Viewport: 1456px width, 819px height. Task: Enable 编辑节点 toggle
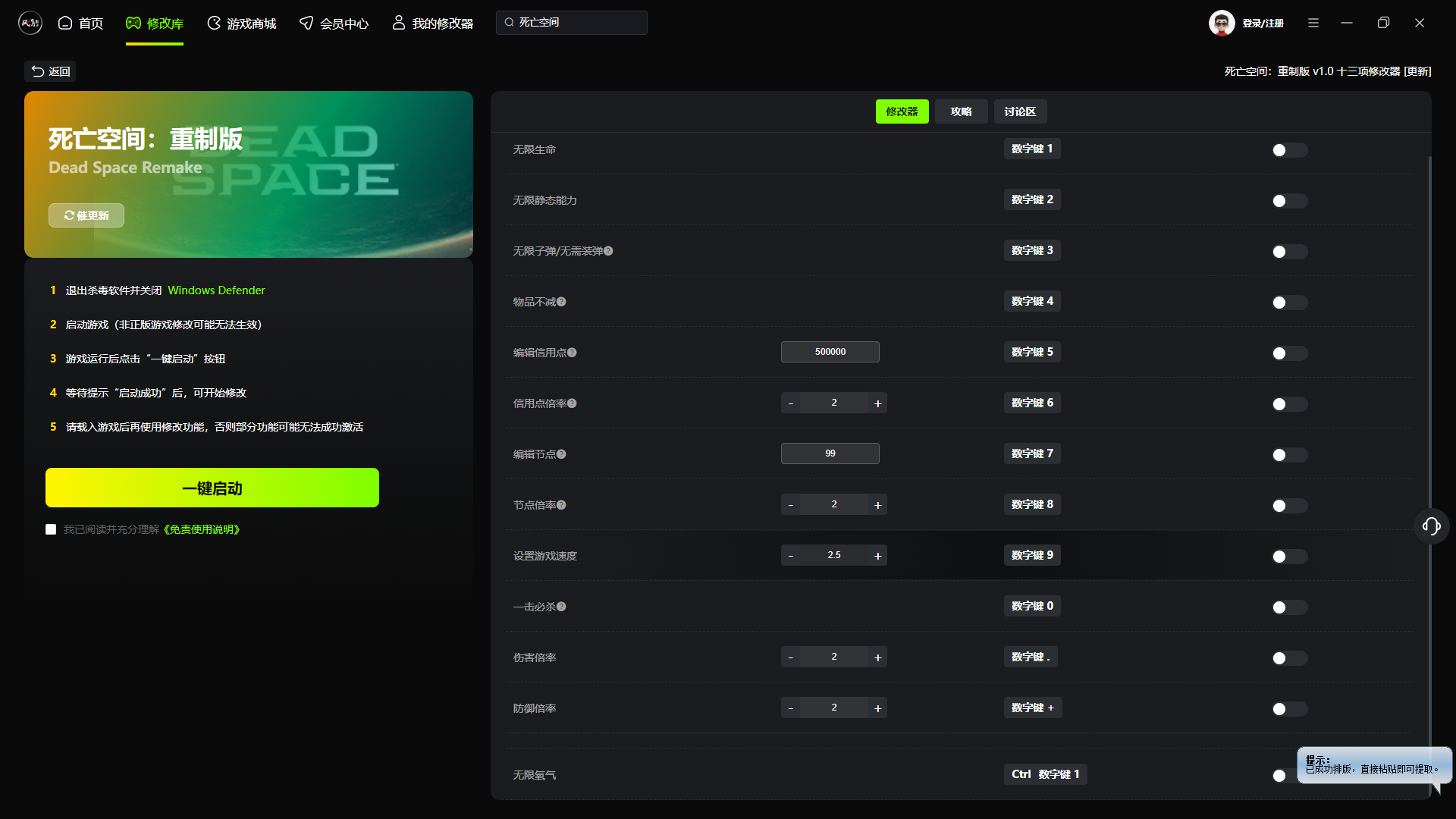click(x=1289, y=455)
